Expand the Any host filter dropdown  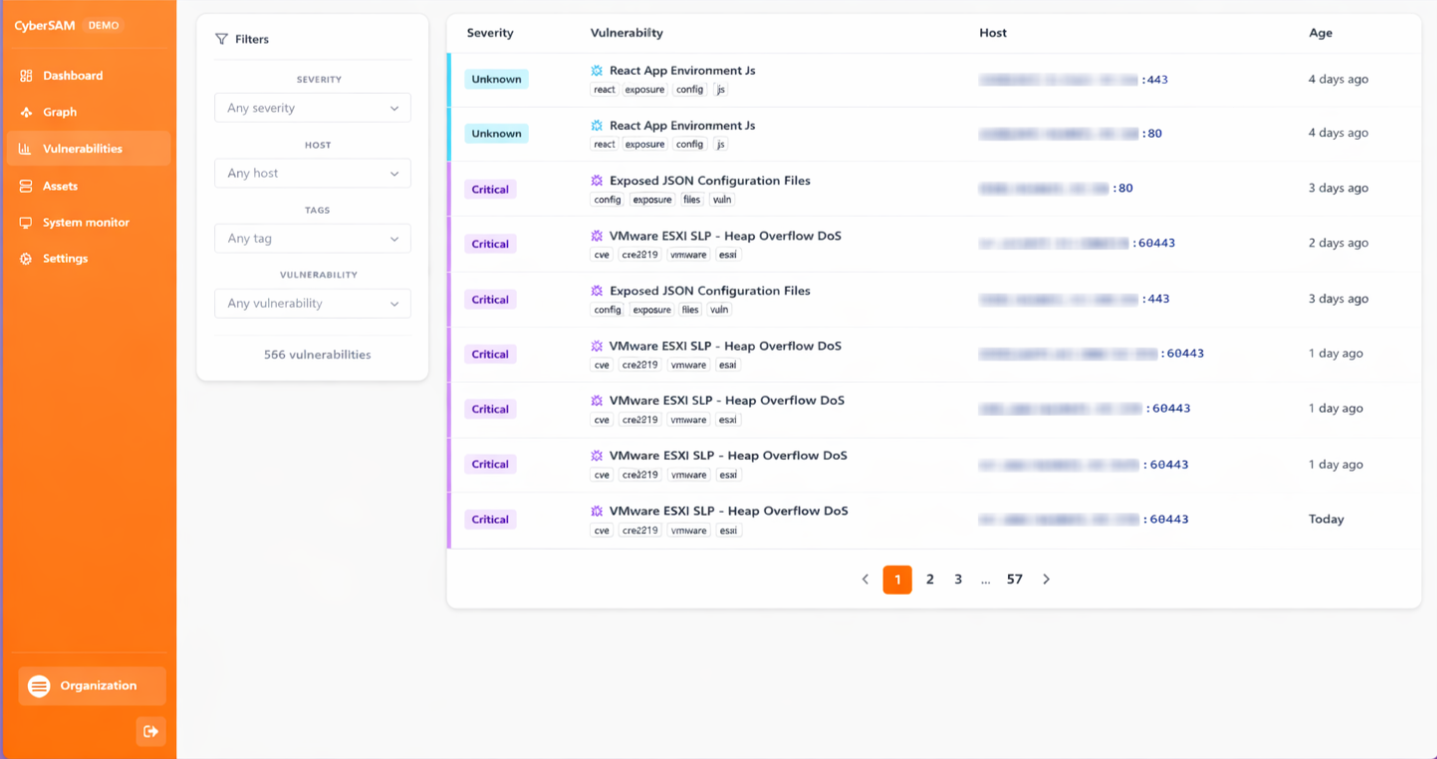click(x=312, y=173)
